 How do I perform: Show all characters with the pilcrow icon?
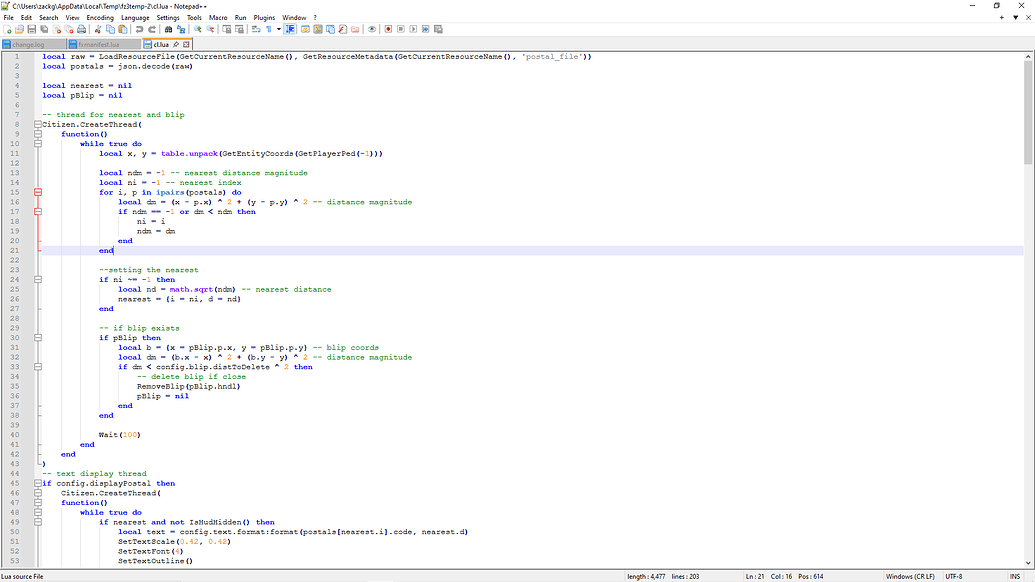click(x=268, y=29)
